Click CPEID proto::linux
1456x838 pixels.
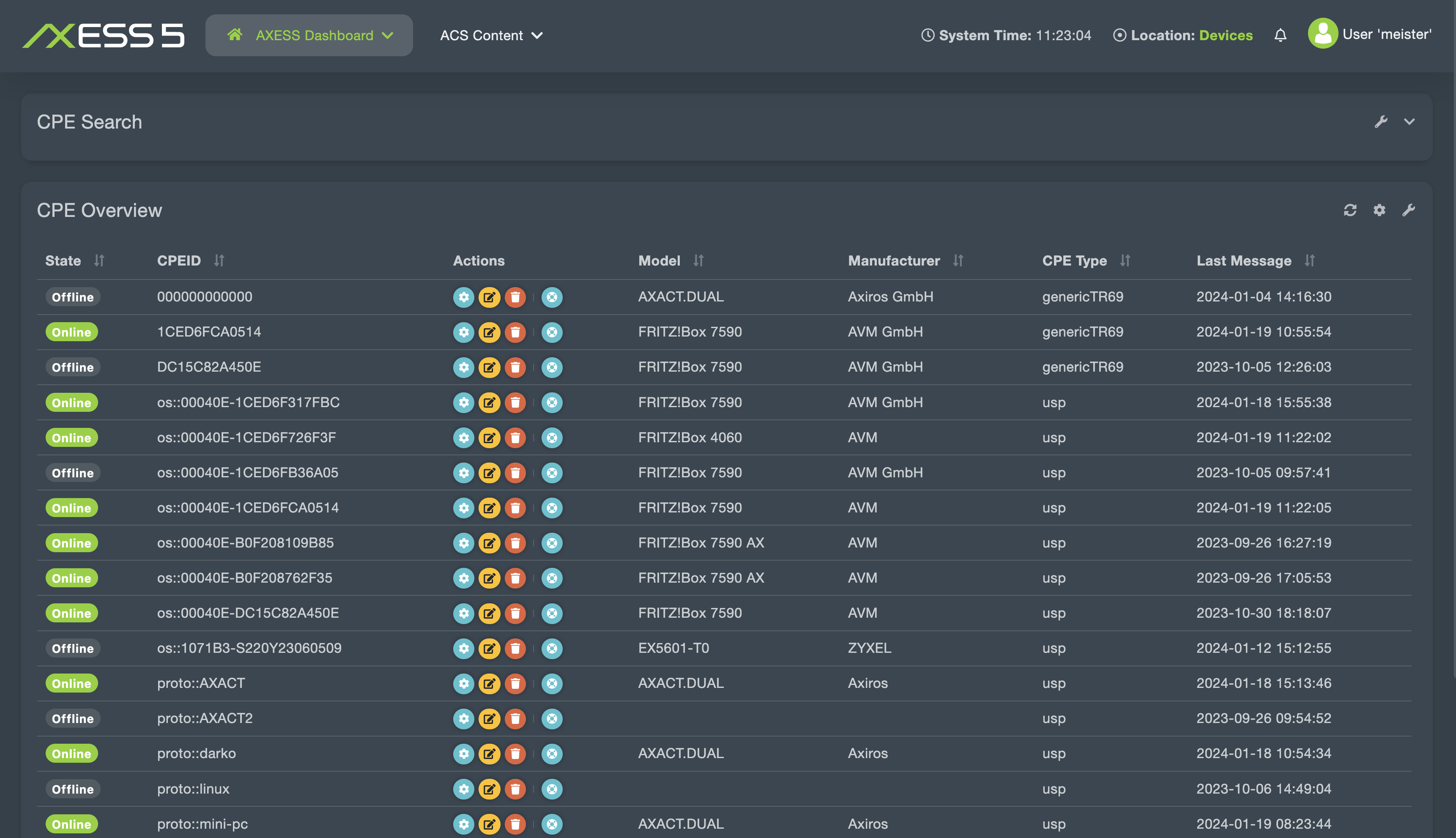[193, 789]
